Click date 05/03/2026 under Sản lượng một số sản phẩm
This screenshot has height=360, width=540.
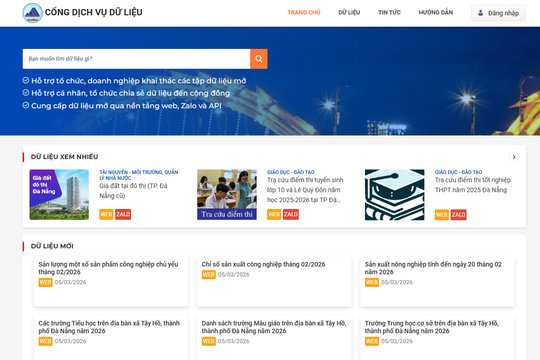[70, 282]
